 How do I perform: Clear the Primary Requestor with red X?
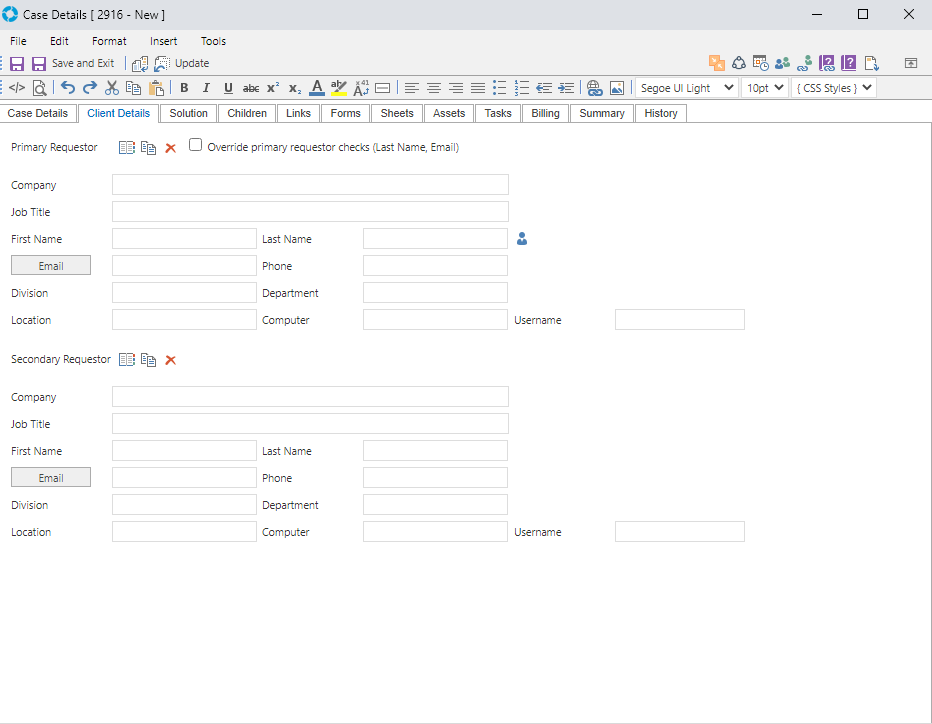(x=170, y=148)
